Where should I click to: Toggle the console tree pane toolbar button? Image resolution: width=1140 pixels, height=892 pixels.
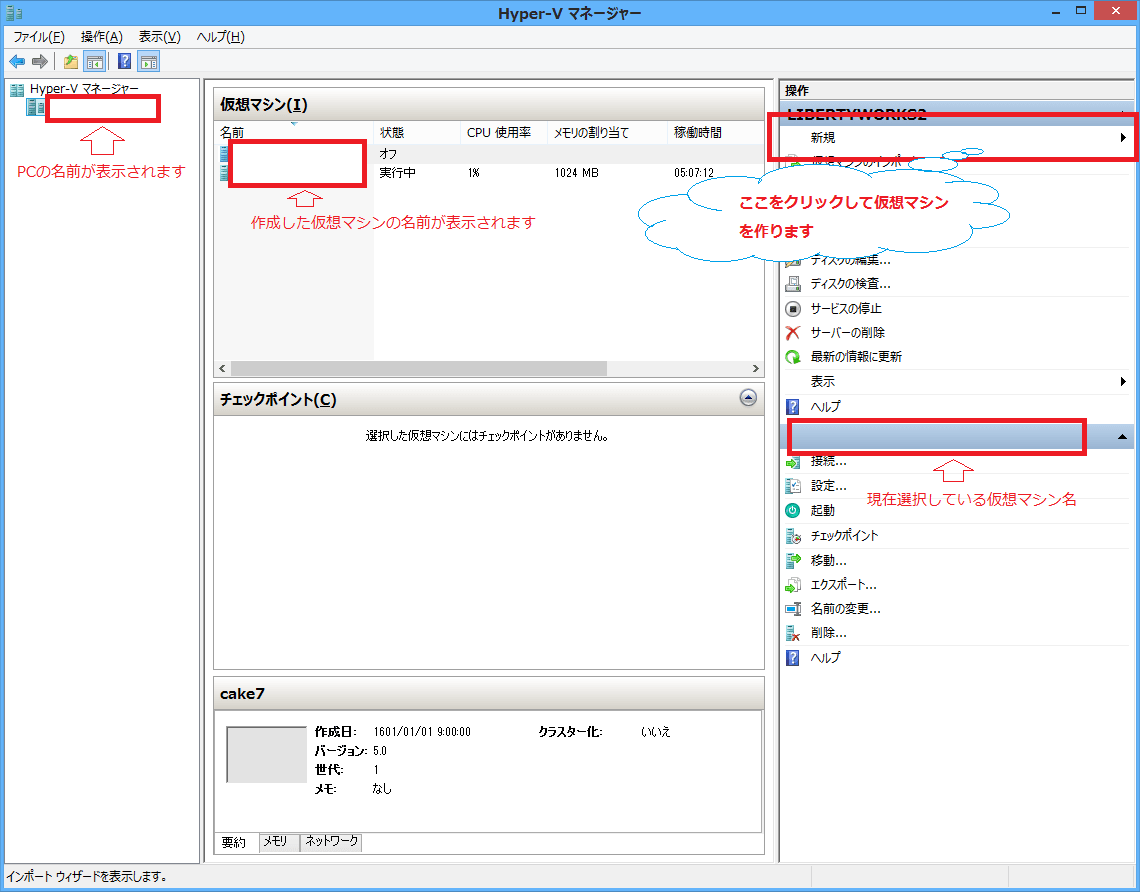[95, 62]
